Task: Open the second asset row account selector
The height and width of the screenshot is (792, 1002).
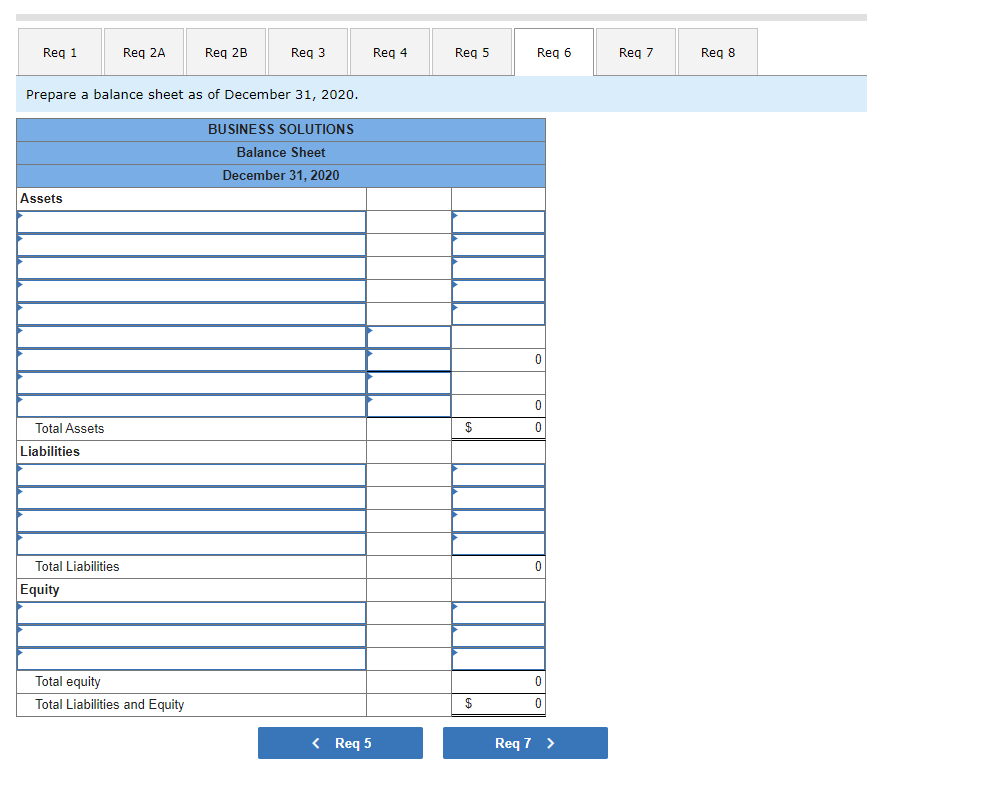Action: pos(190,245)
